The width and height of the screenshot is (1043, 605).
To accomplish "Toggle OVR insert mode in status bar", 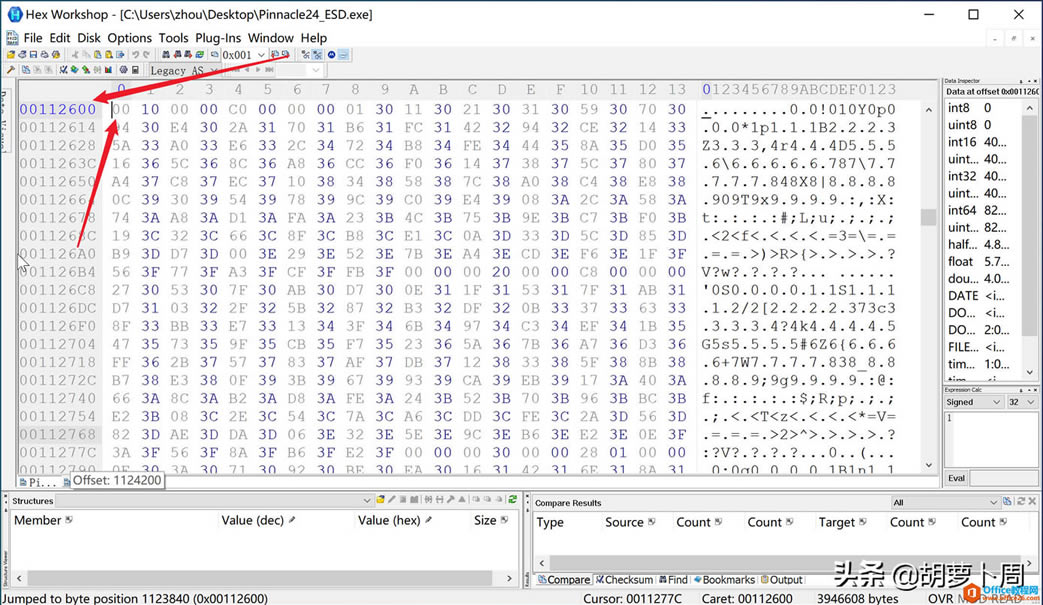I will click(x=941, y=598).
